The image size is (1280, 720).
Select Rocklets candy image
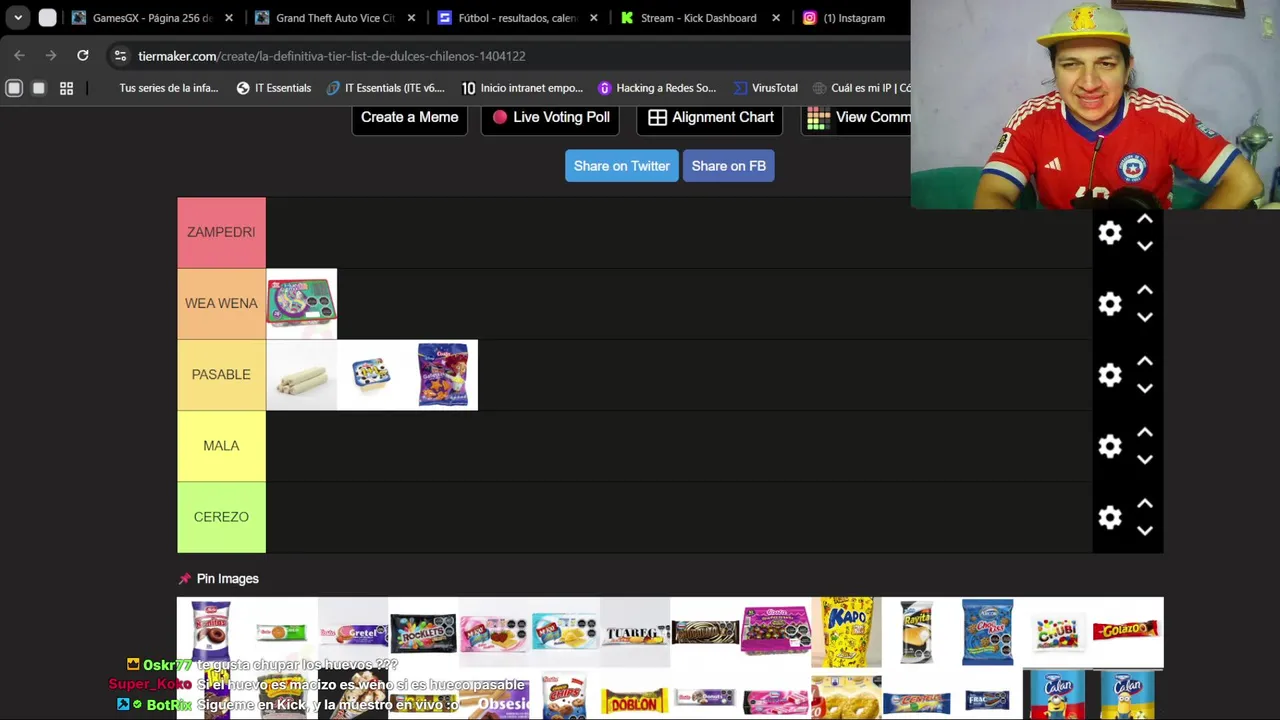(x=423, y=633)
